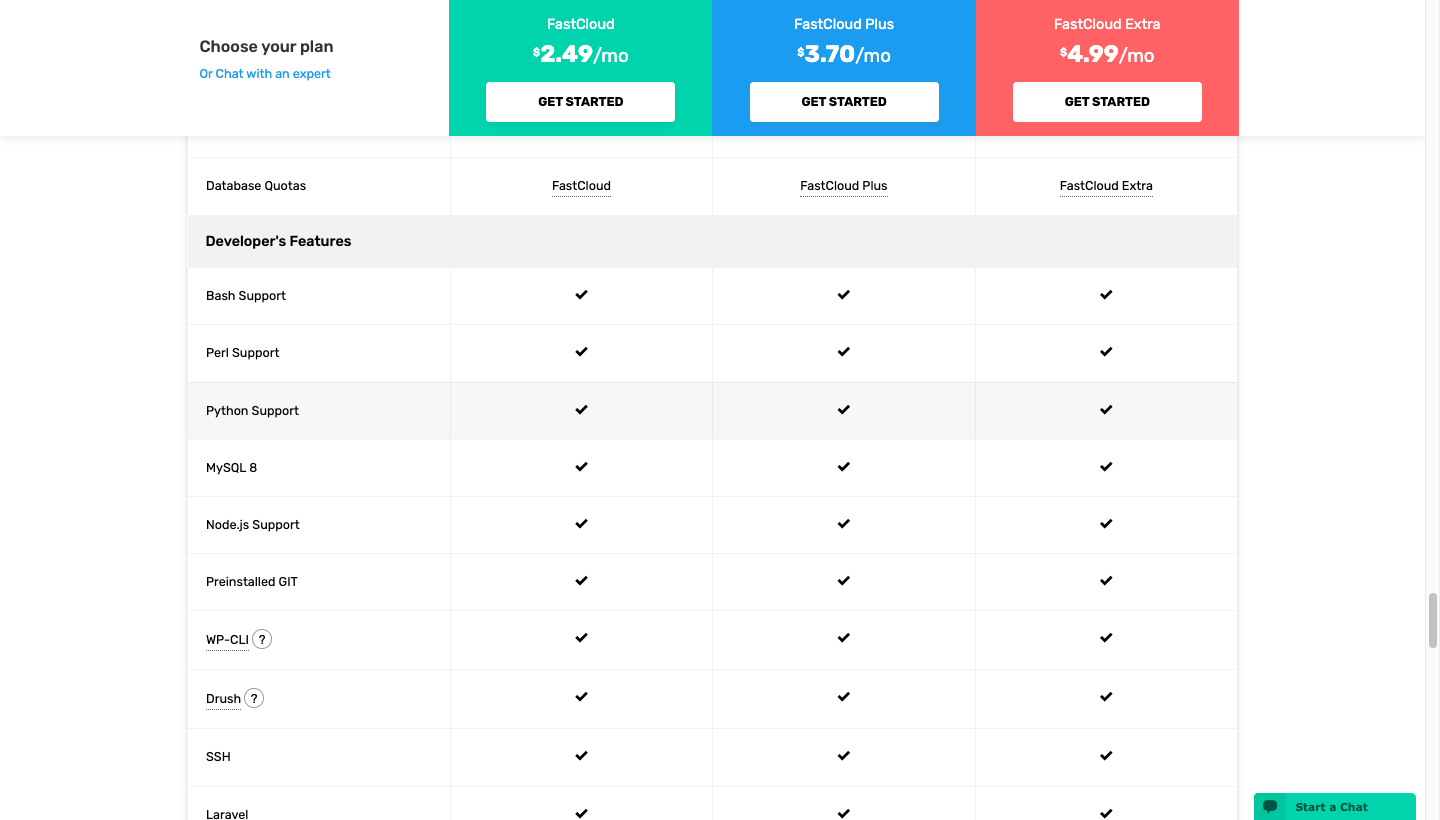Click the Developer's Features section heading
Screen dimensions: 1440x820
click(278, 241)
